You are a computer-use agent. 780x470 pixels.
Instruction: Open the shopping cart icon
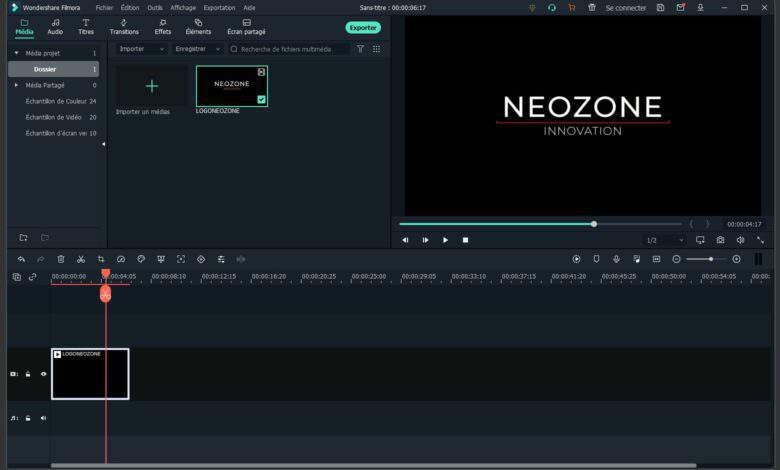point(572,7)
